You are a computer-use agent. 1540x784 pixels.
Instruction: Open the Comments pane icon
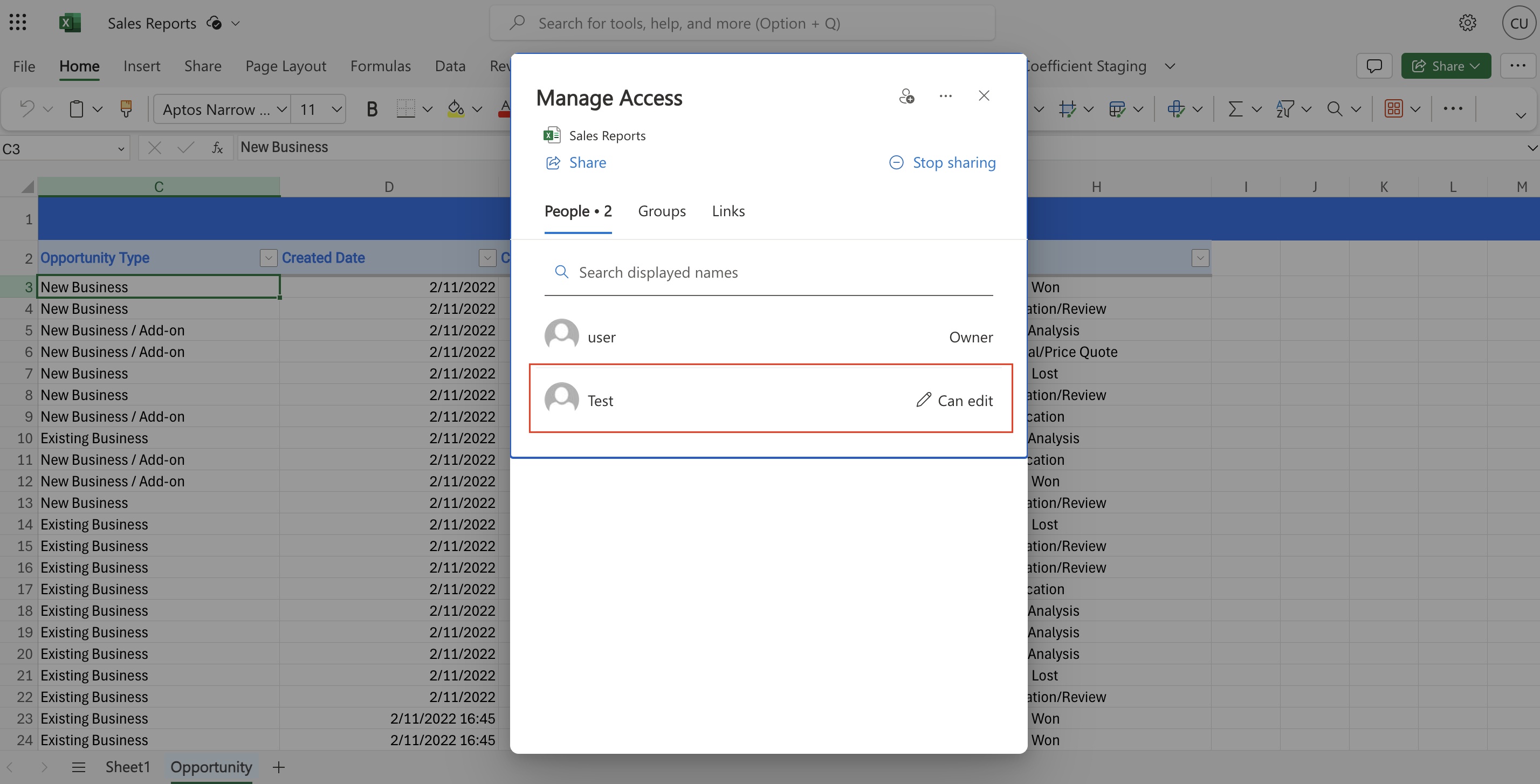(1374, 66)
